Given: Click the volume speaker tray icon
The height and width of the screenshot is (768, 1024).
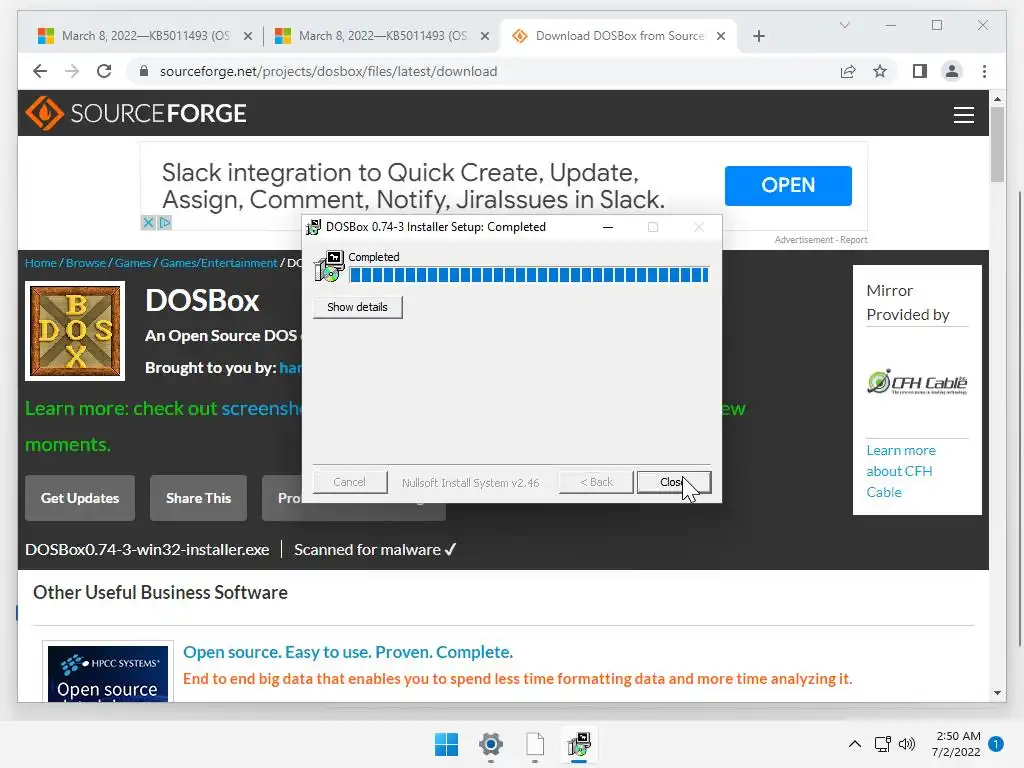Looking at the screenshot, I should (906, 744).
